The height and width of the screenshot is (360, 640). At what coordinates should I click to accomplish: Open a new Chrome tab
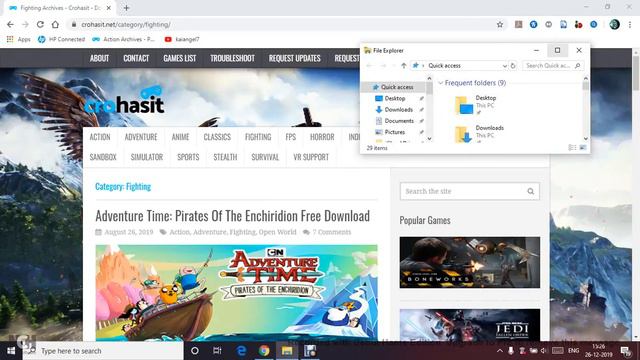pyautogui.click(x=126, y=8)
